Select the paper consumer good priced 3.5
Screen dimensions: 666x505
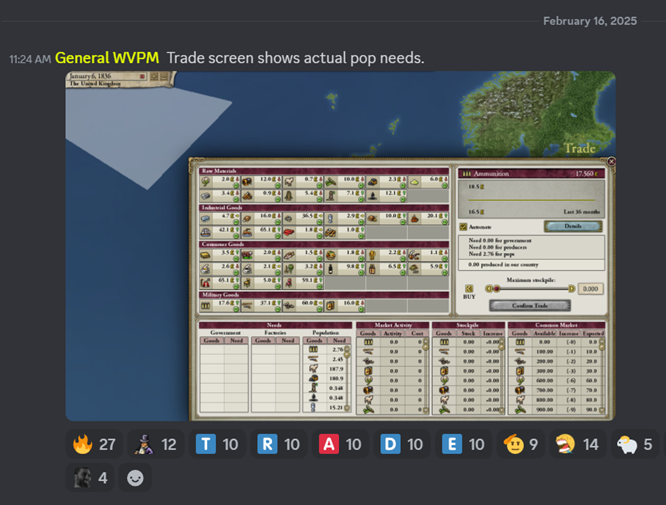(x=220, y=255)
